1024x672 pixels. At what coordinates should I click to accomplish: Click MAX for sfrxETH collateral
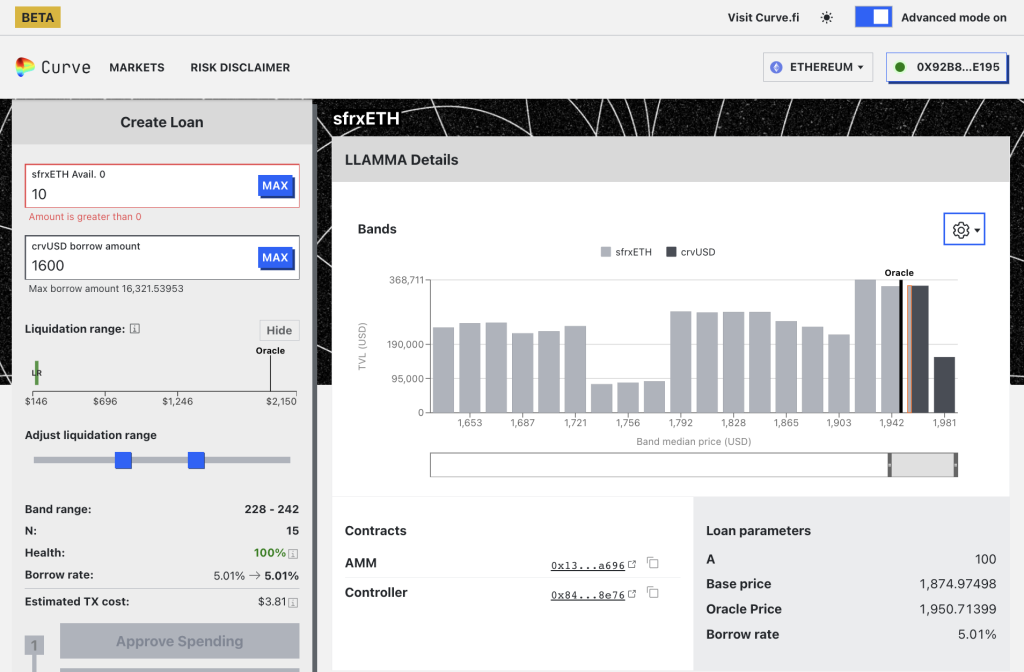(276, 185)
